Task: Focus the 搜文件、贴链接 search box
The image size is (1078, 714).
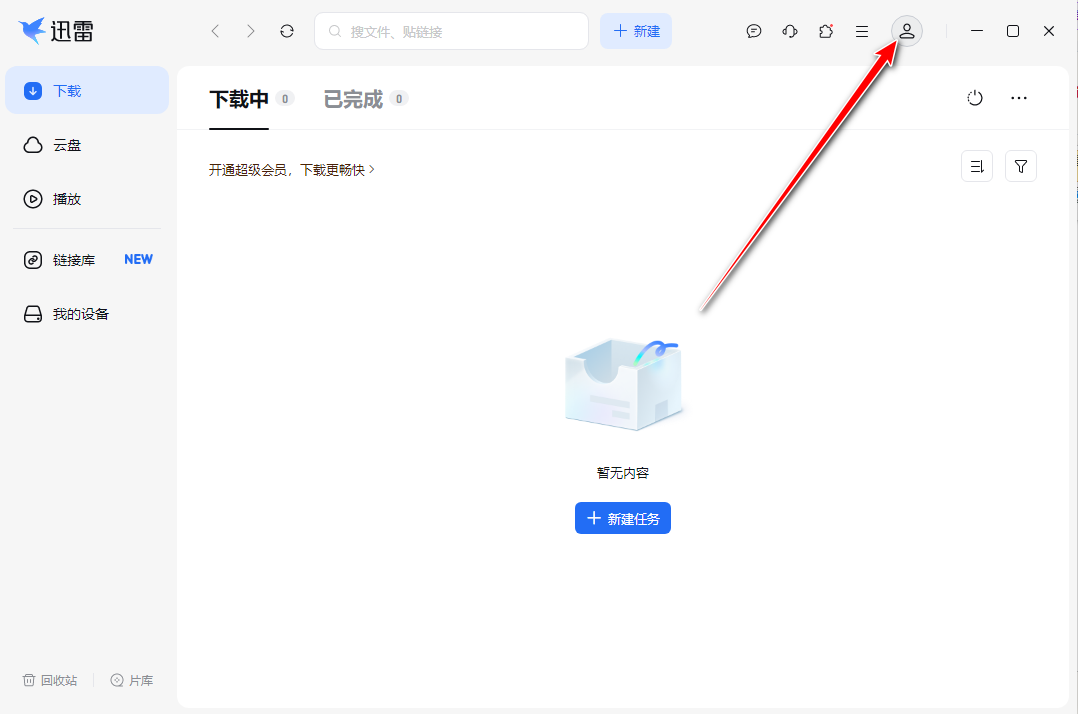Action: point(451,31)
